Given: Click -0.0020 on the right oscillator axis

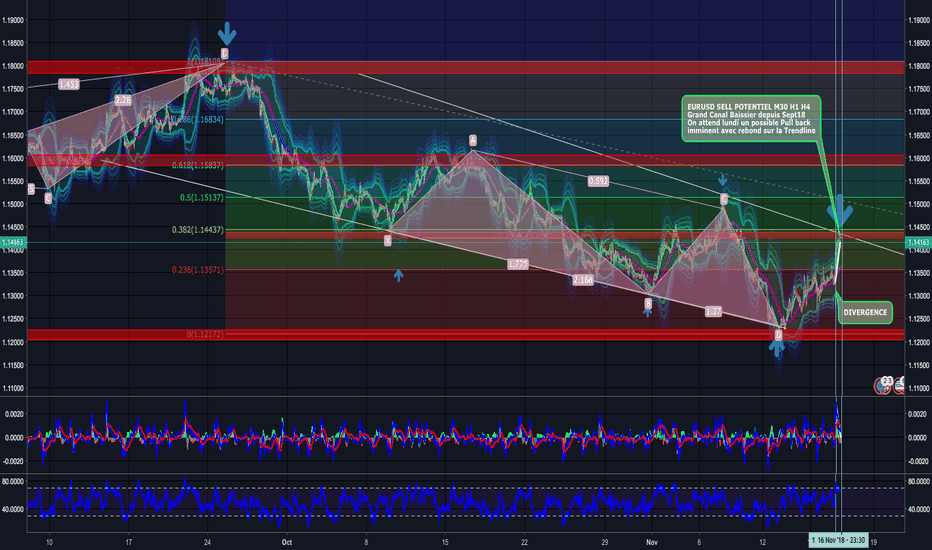Looking at the screenshot, I should point(918,461).
